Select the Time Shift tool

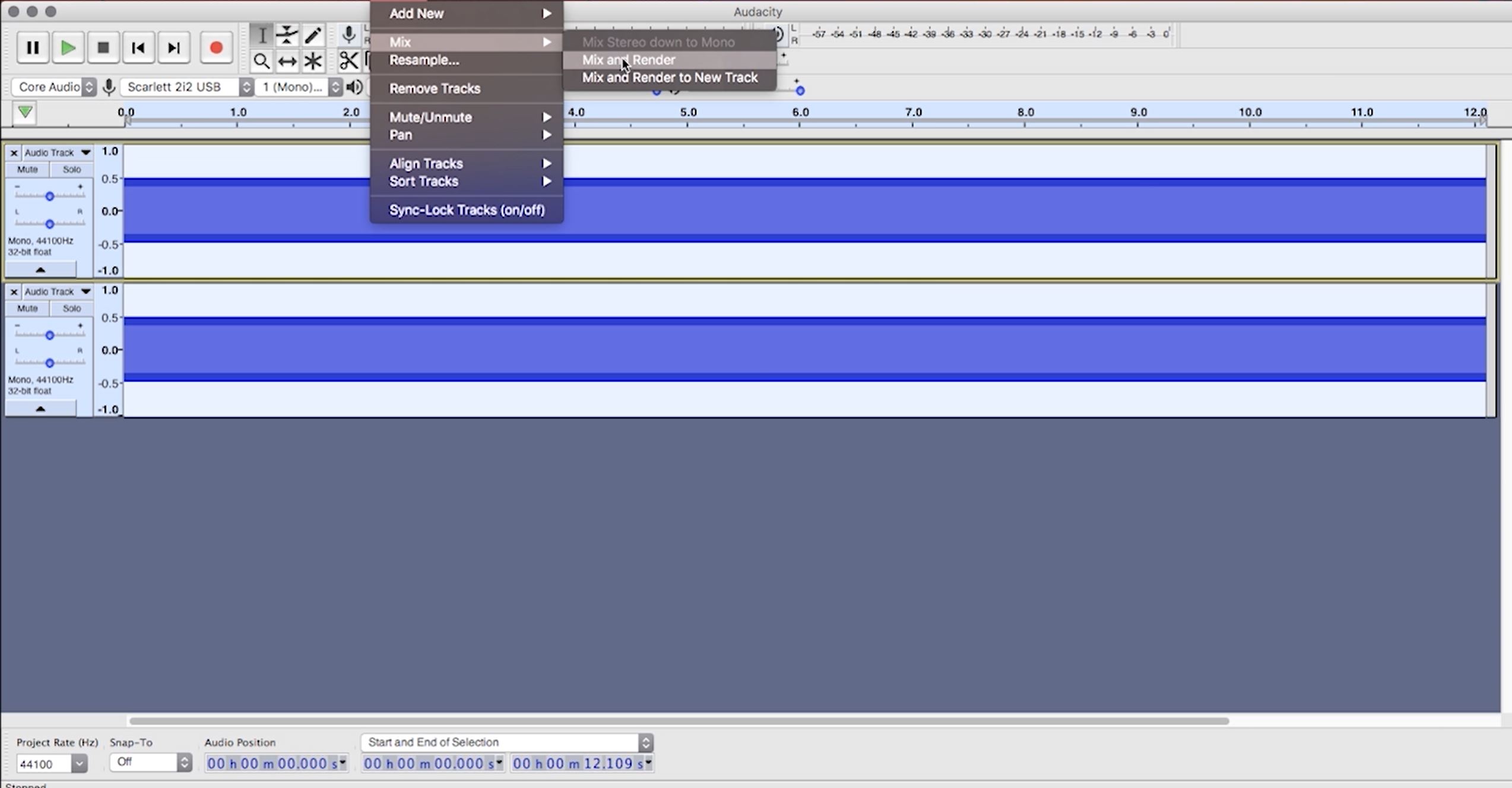point(287,61)
